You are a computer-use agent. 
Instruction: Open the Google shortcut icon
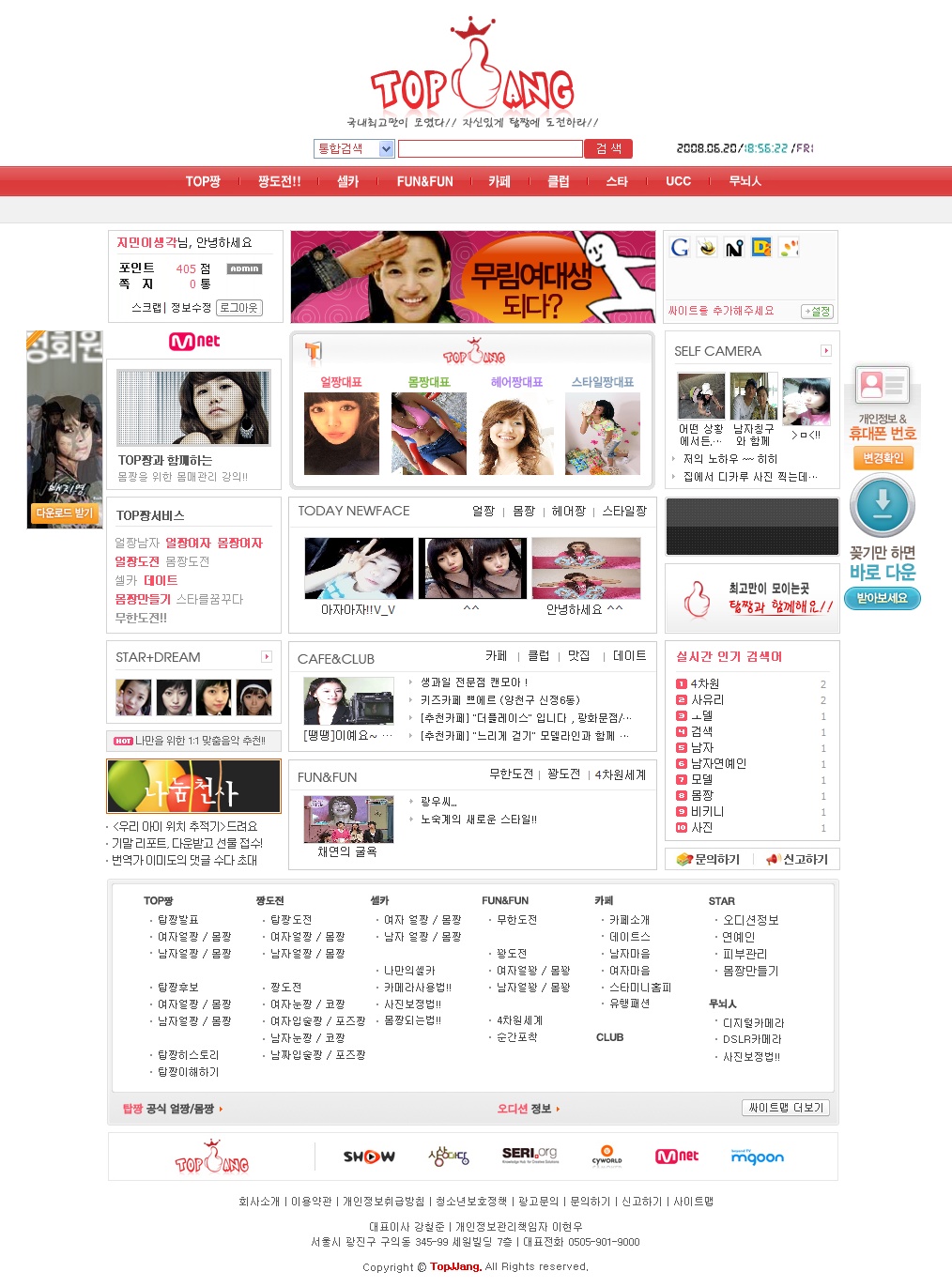tap(680, 248)
